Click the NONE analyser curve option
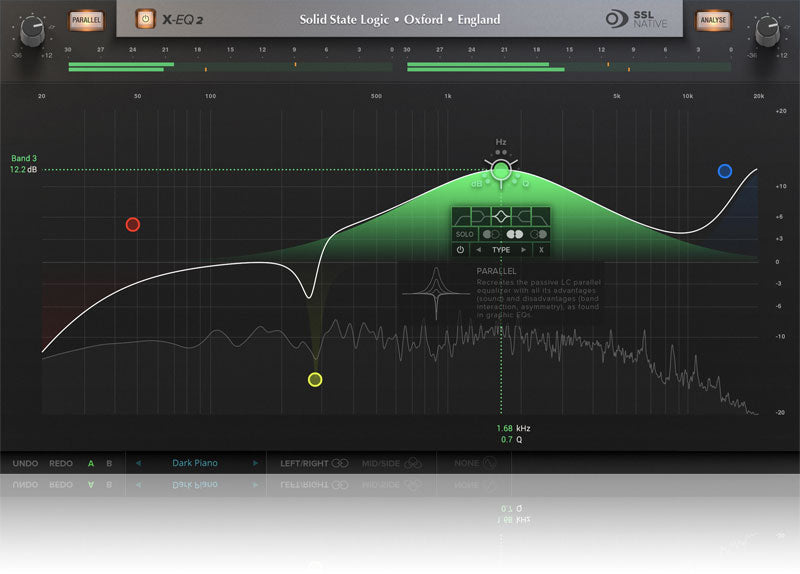 pyautogui.click(x=475, y=463)
